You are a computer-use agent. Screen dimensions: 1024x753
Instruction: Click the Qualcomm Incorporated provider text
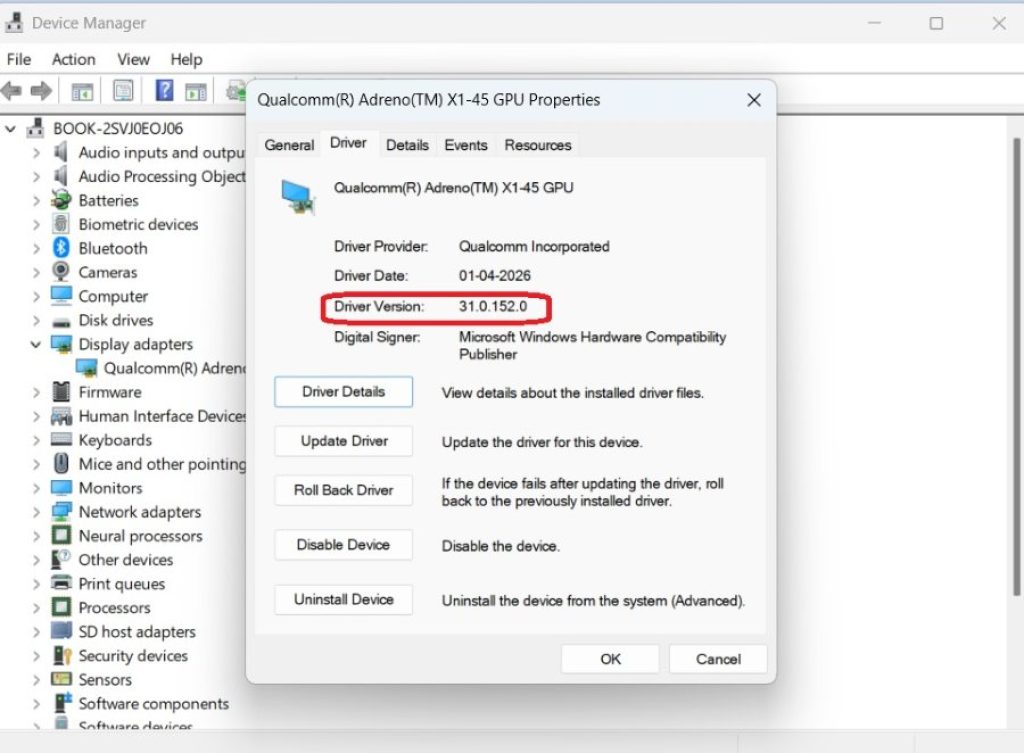click(534, 246)
